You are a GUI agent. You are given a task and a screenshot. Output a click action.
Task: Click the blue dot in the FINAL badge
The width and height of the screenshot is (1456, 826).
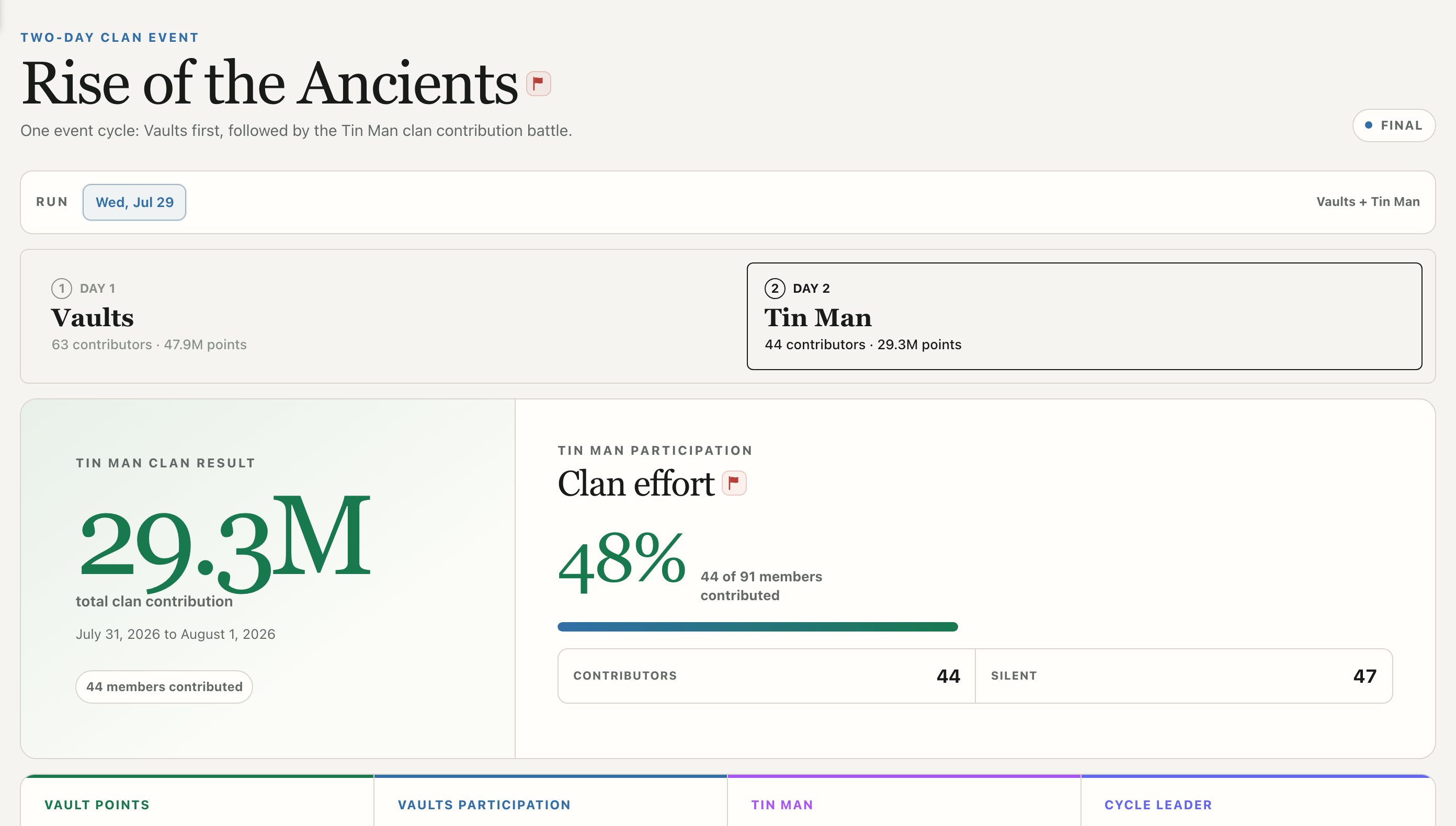[1368, 125]
